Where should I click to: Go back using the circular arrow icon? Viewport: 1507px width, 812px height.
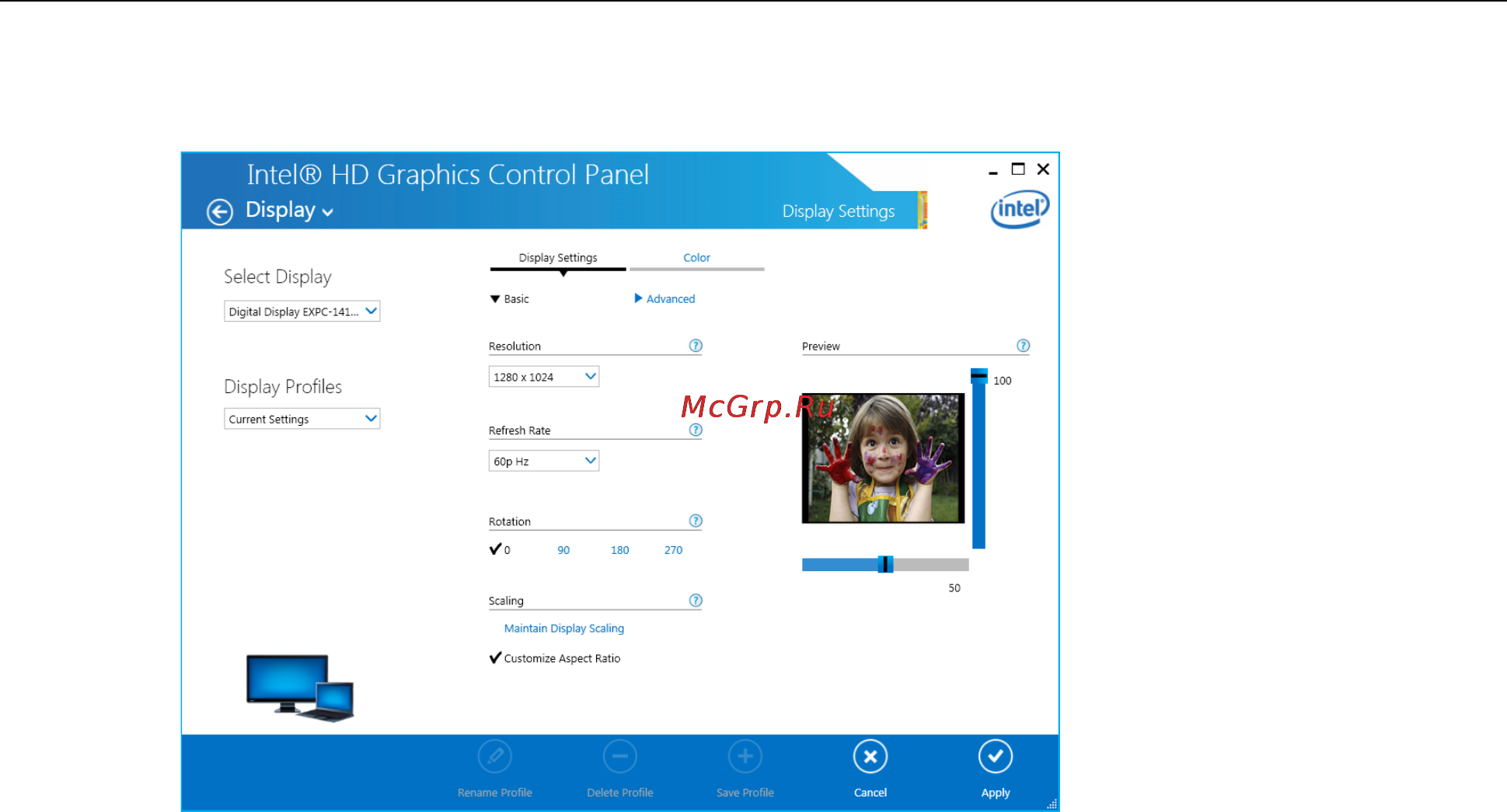(220, 211)
